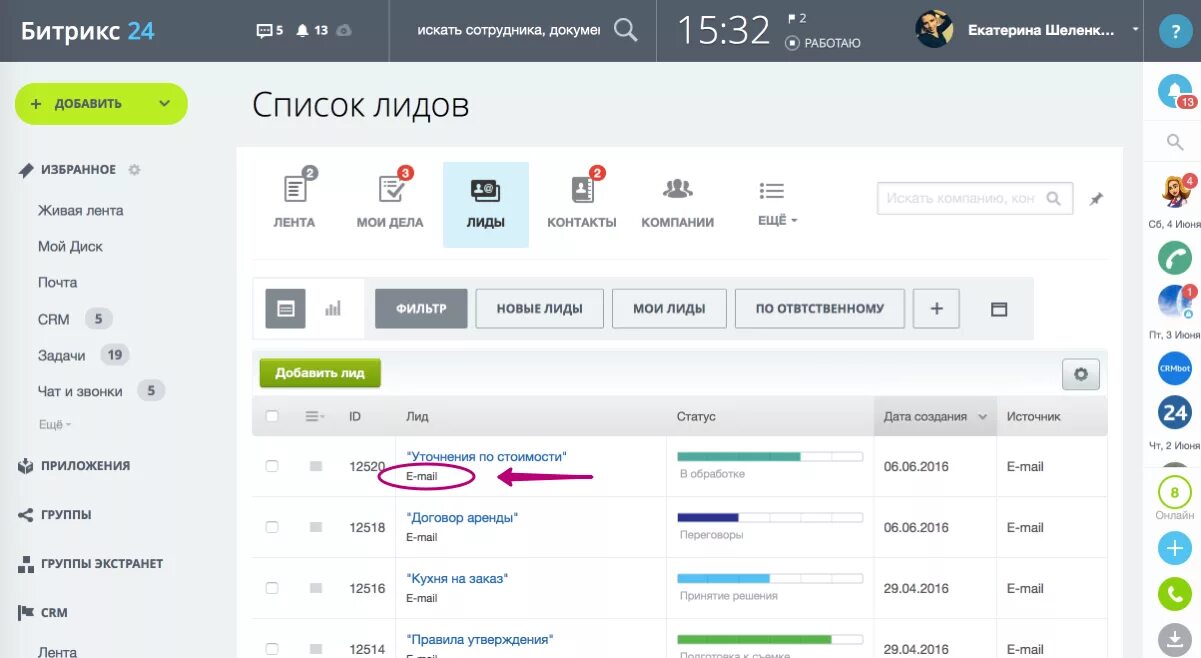This screenshot has height=658, width=1201.
Task: Open the row actions menu for lead 12516
Action: coord(316,588)
